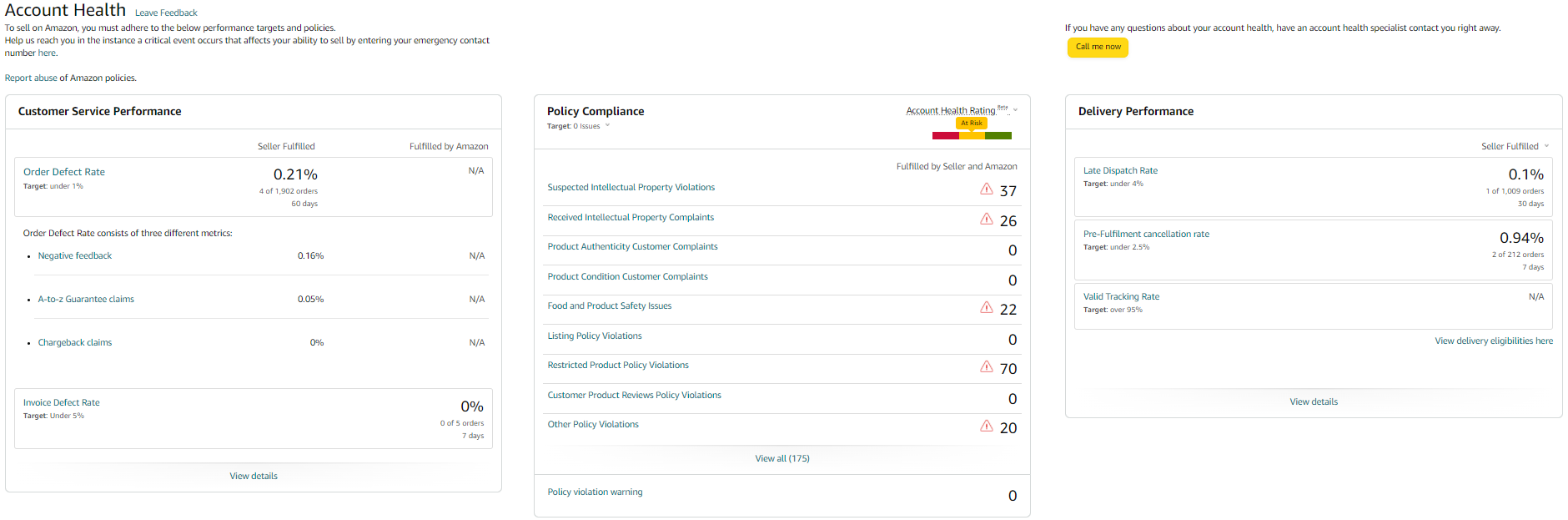Click alert icon for Food and Product Safety Issues
Image resolution: width=1568 pixels, height=520 pixels.
point(986,308)
